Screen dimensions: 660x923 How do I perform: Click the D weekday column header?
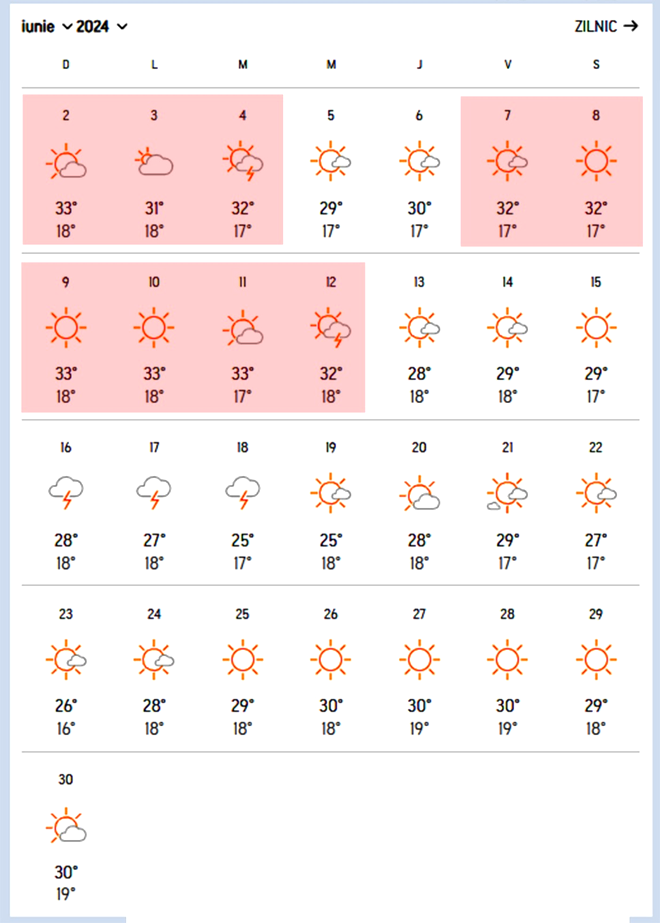pyautogui.click(x=66, y=65)
